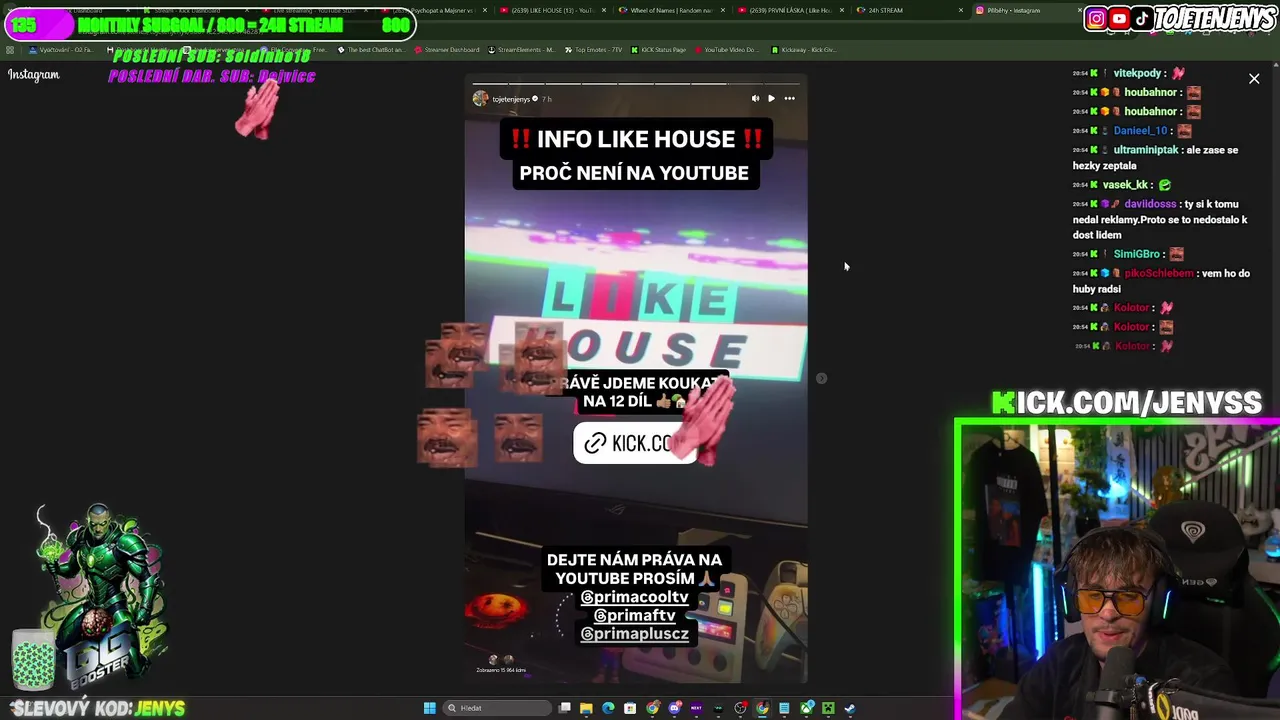Image resolution: width=1280 pixels, height=720 pixels.
Task: Click the Instagram icon in stream overlay
Action: [1097, 18]
